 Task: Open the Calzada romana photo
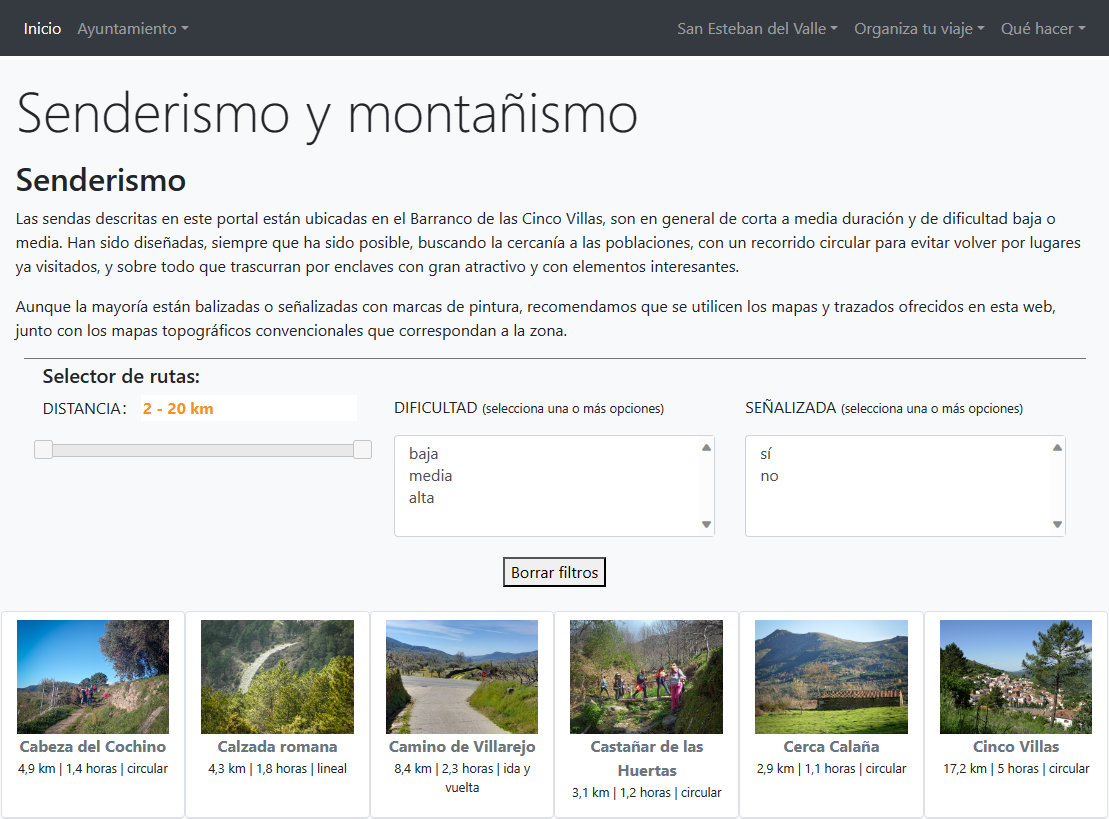pyautogui.click(x=277, y=677)
